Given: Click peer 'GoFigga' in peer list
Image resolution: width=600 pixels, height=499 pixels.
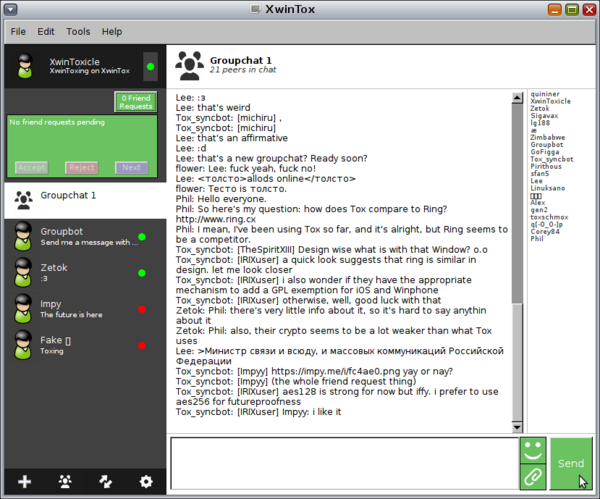Looking at the screenshot, I should (x=545, y=152).
